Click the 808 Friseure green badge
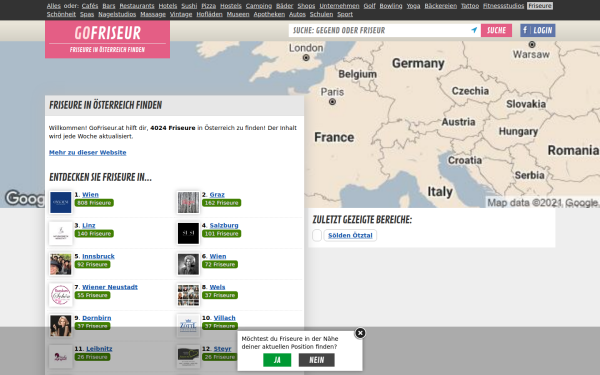Screen dimensions: 600x375 click(94, 203)
